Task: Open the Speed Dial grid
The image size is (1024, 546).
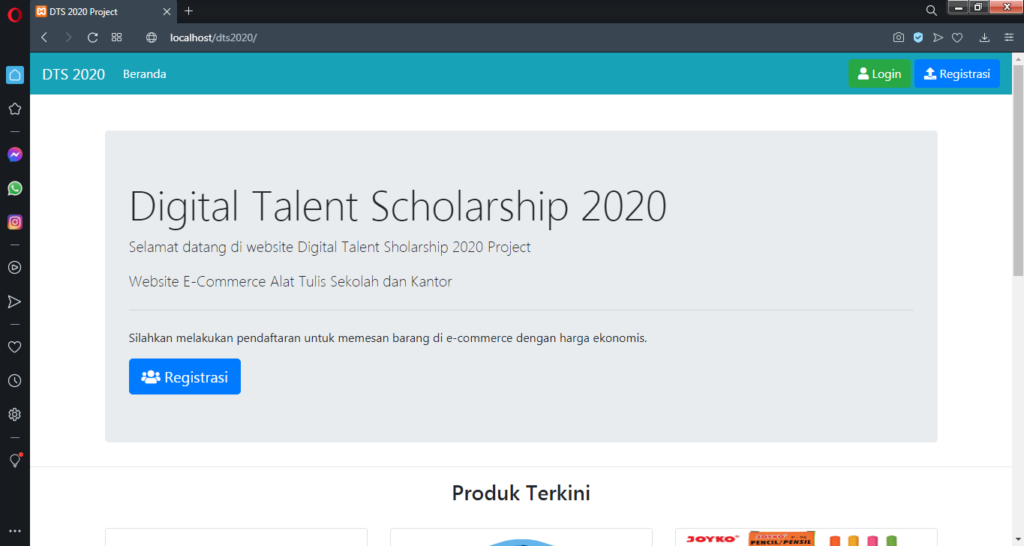Action: click(x=117, y=38)
